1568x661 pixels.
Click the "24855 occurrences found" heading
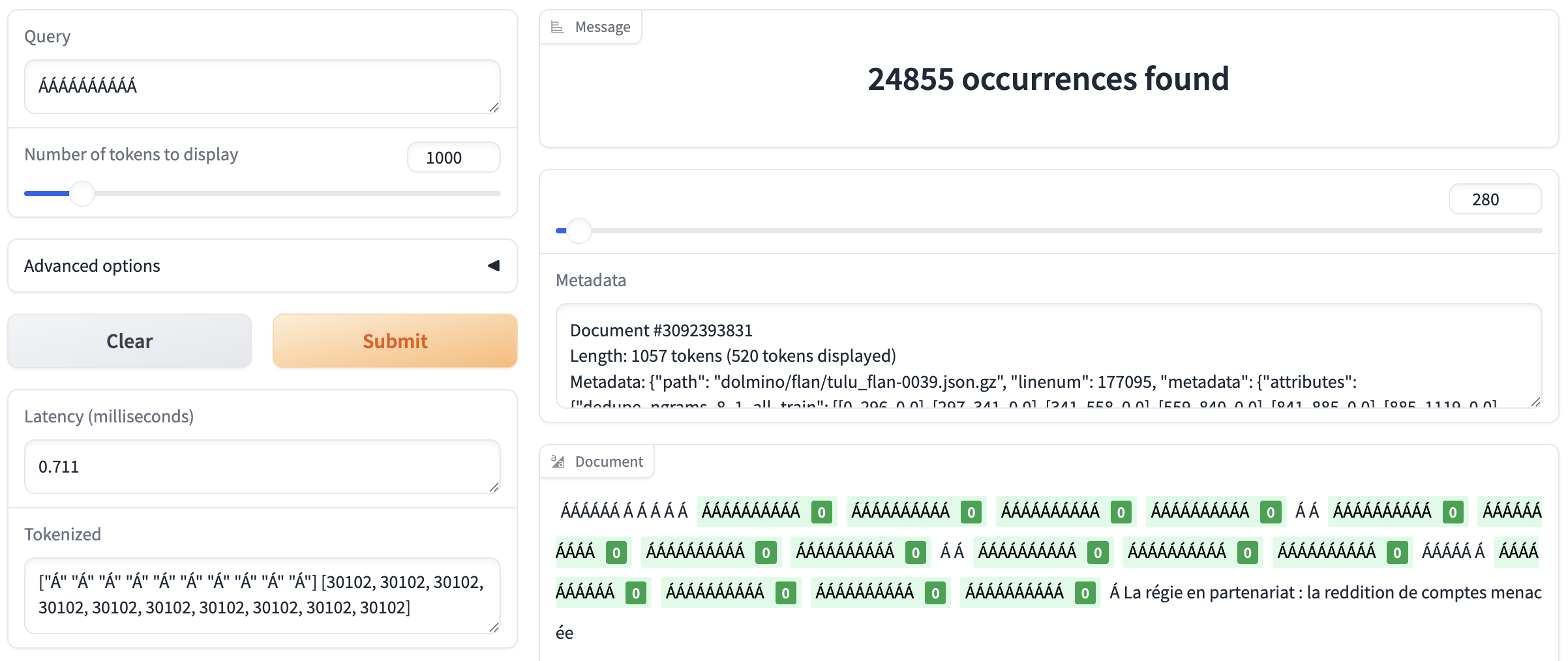click(1048, 79)
